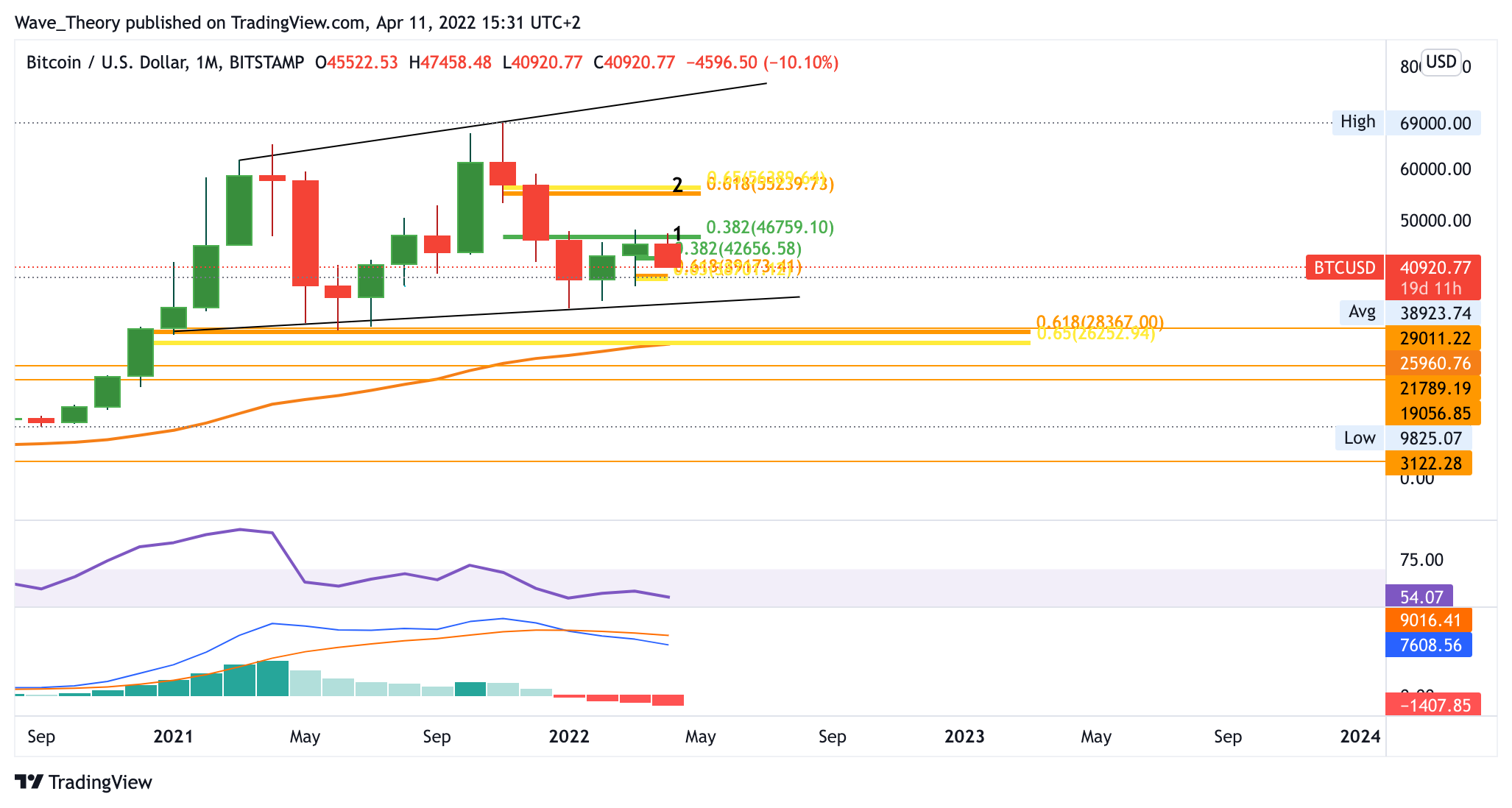Click the red histogram -1407.85 value tag
Image resolution: width=1512 pixels, height=808 pixels.
1432,706
